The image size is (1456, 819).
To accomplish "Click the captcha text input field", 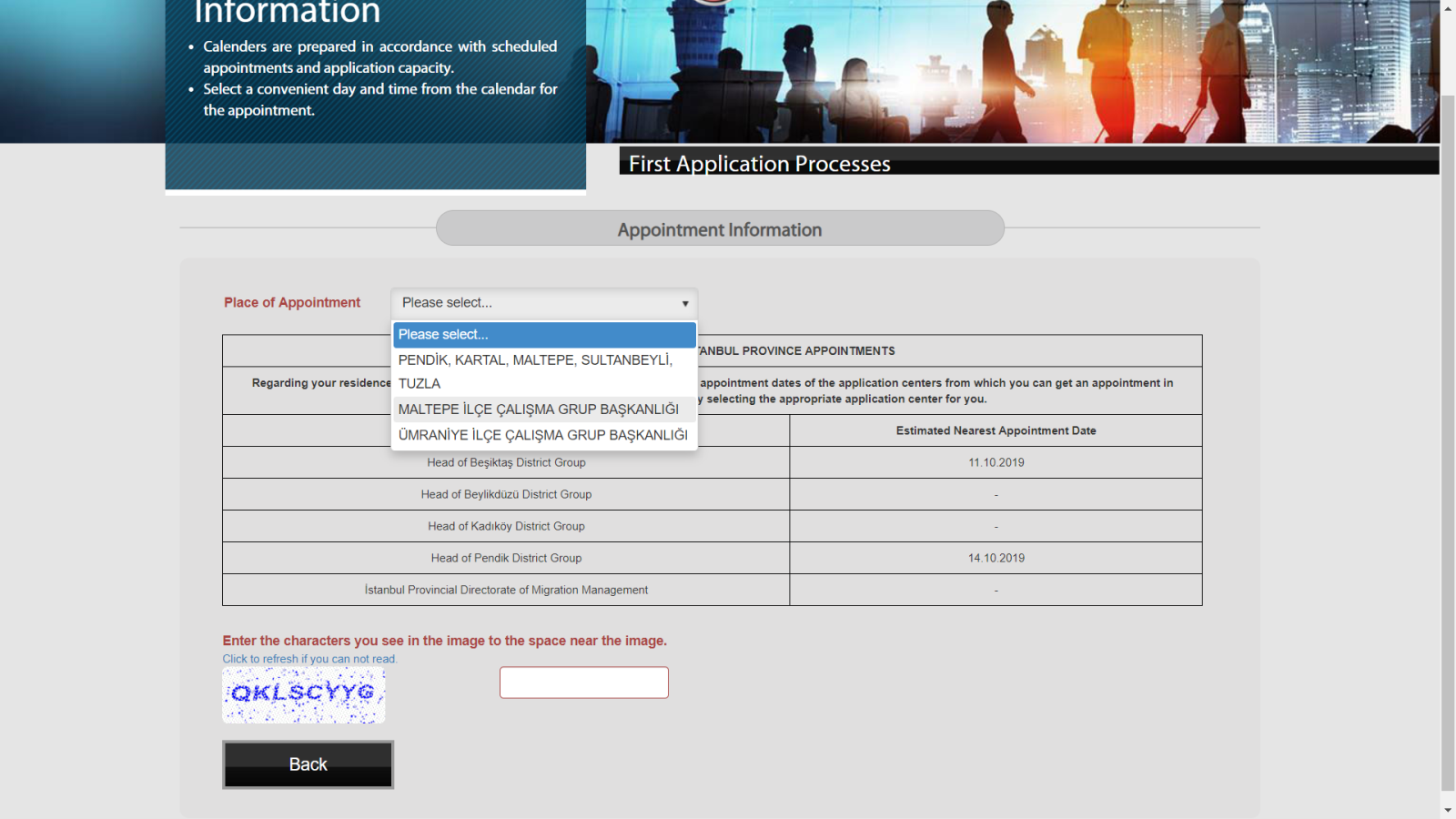I will (583, 682).
